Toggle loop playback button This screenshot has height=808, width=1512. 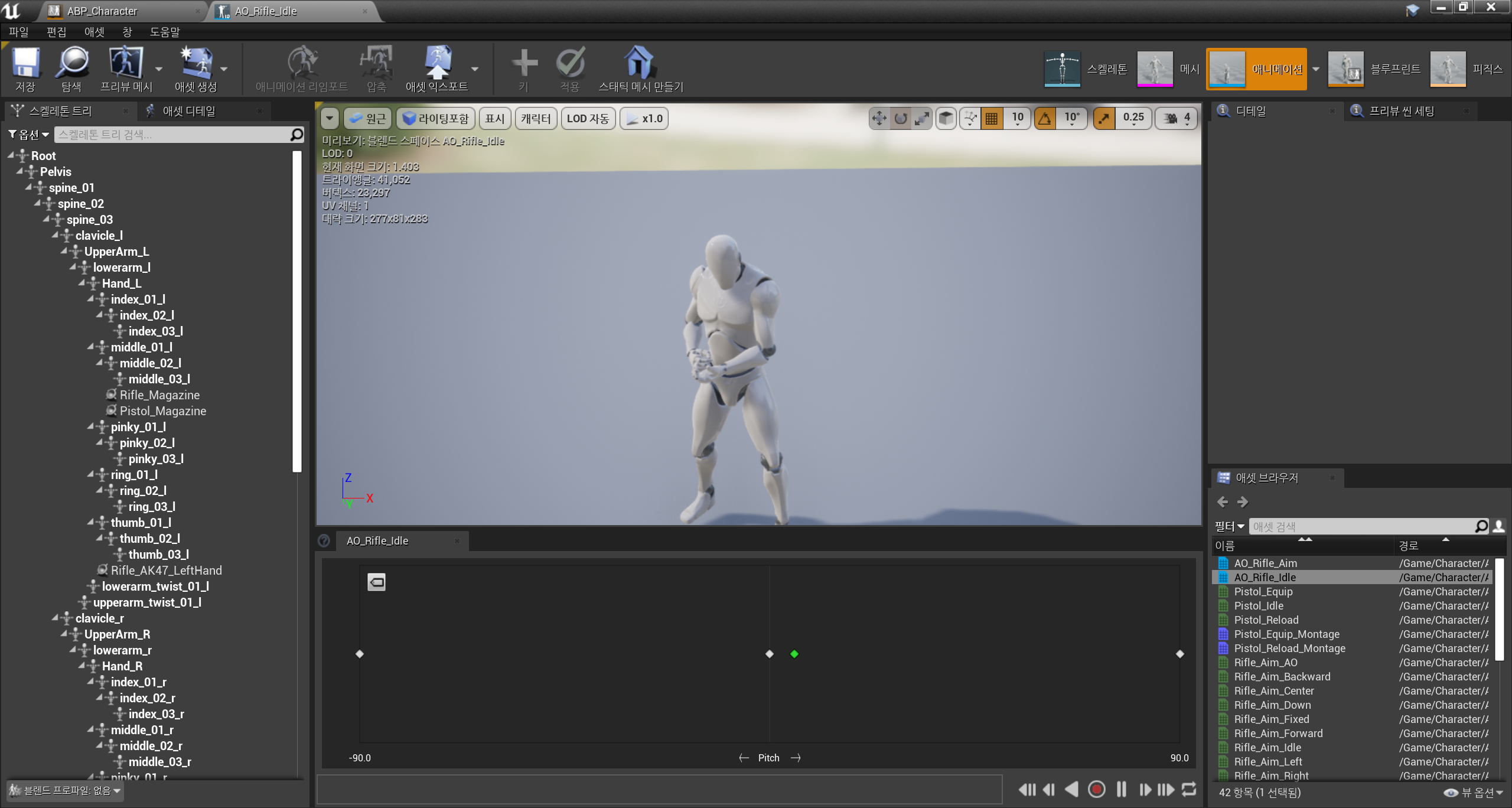coord(1189,789)
